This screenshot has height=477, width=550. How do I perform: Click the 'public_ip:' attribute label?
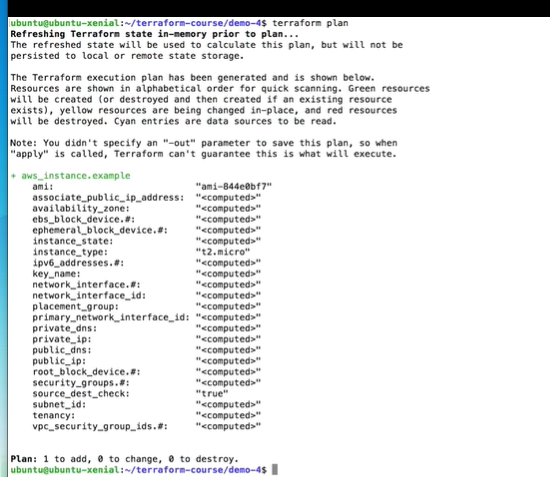pyautogui.click(x=59, y=361)
